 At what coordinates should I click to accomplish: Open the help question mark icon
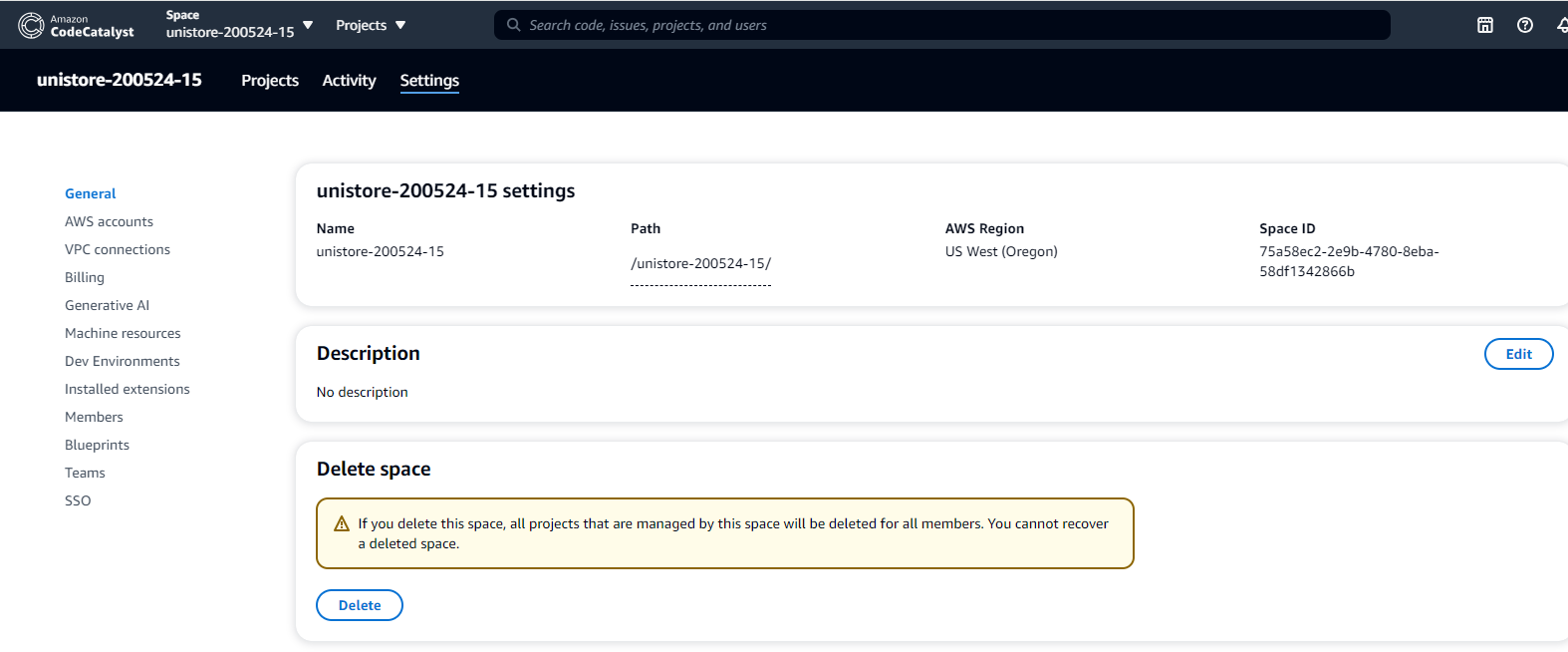tap(1524, 25)
